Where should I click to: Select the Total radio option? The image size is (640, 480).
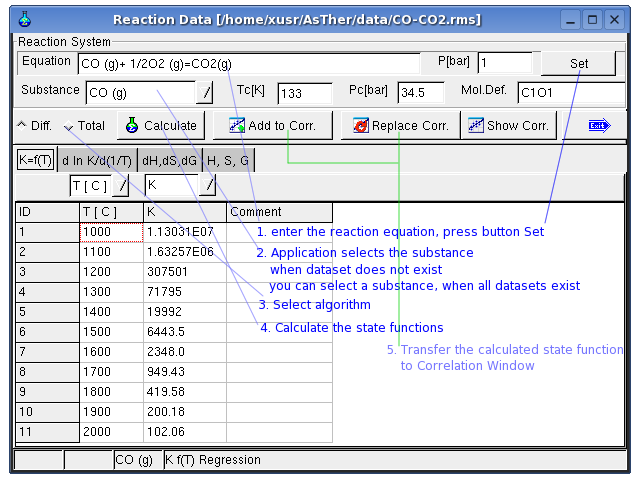84,126
